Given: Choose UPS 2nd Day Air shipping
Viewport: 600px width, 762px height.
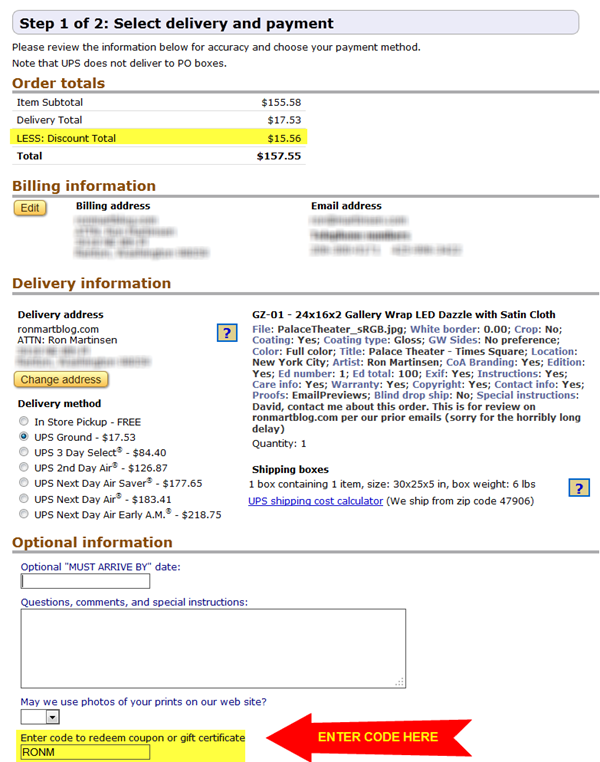Looking at the screenshot, I should tap(25, 468).
